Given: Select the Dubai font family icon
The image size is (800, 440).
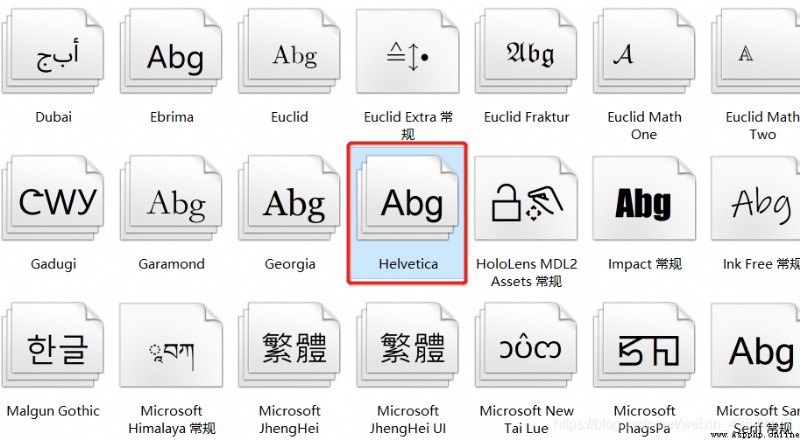Looking at the screenshot, I should click(x=53, y=51).
